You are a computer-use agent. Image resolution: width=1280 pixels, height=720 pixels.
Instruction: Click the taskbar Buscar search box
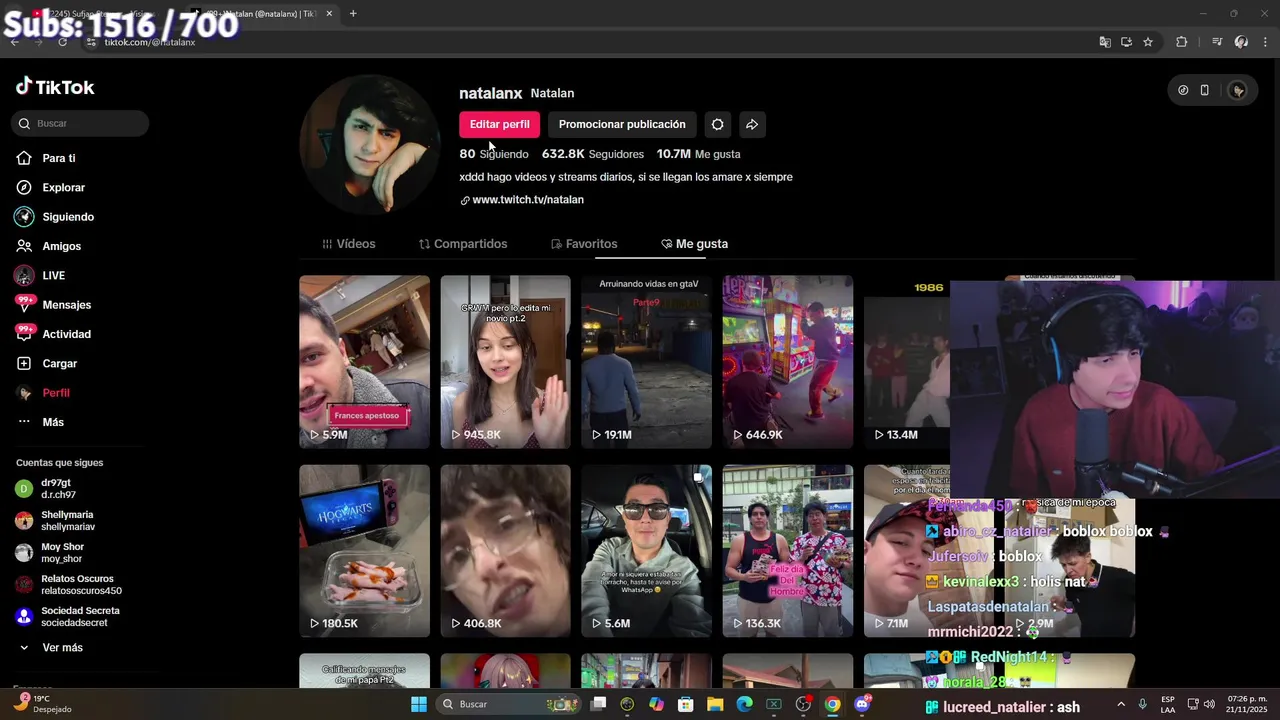[508, 704]
